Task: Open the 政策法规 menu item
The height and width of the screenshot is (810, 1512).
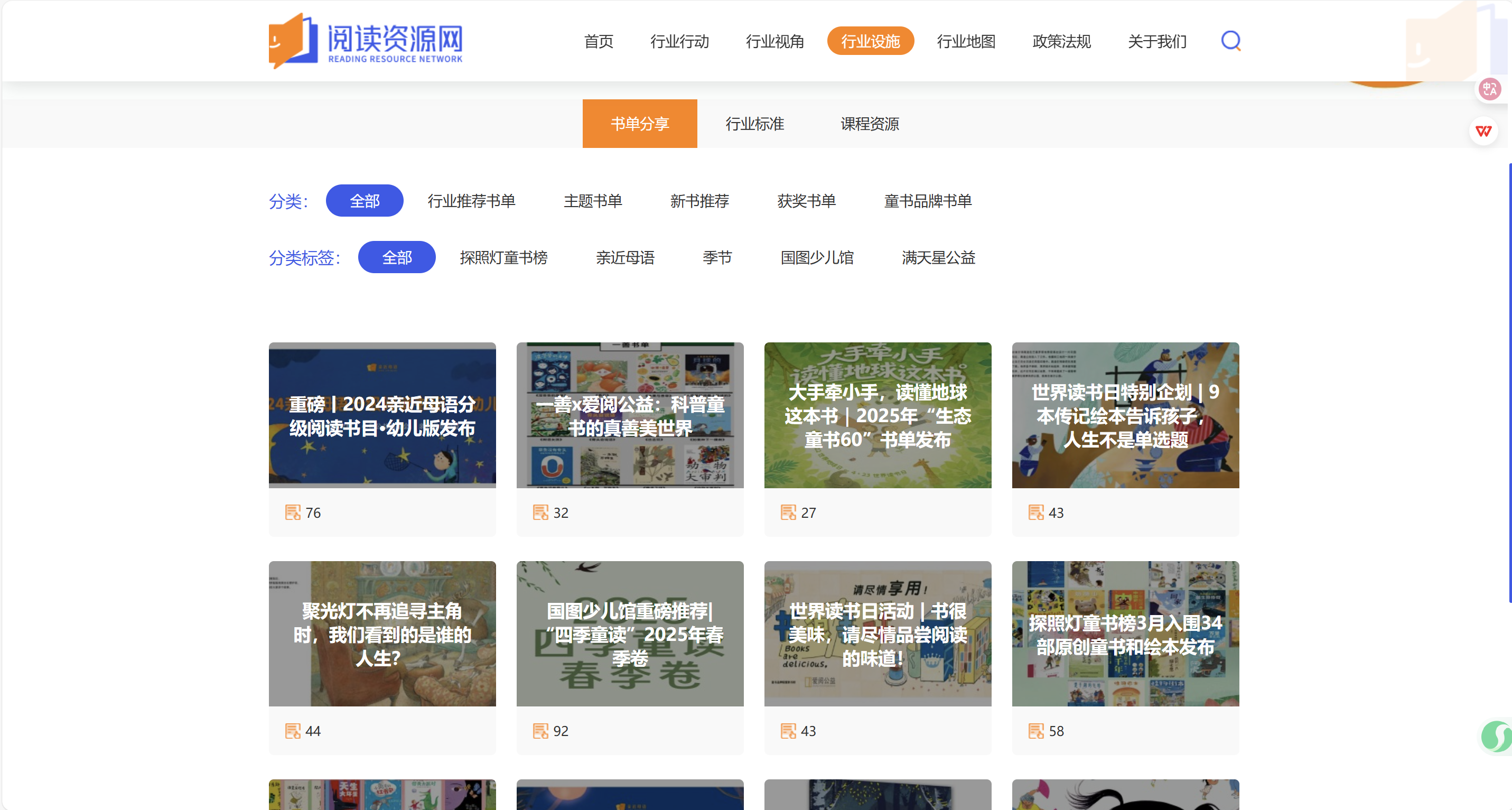Action: 1061,41
